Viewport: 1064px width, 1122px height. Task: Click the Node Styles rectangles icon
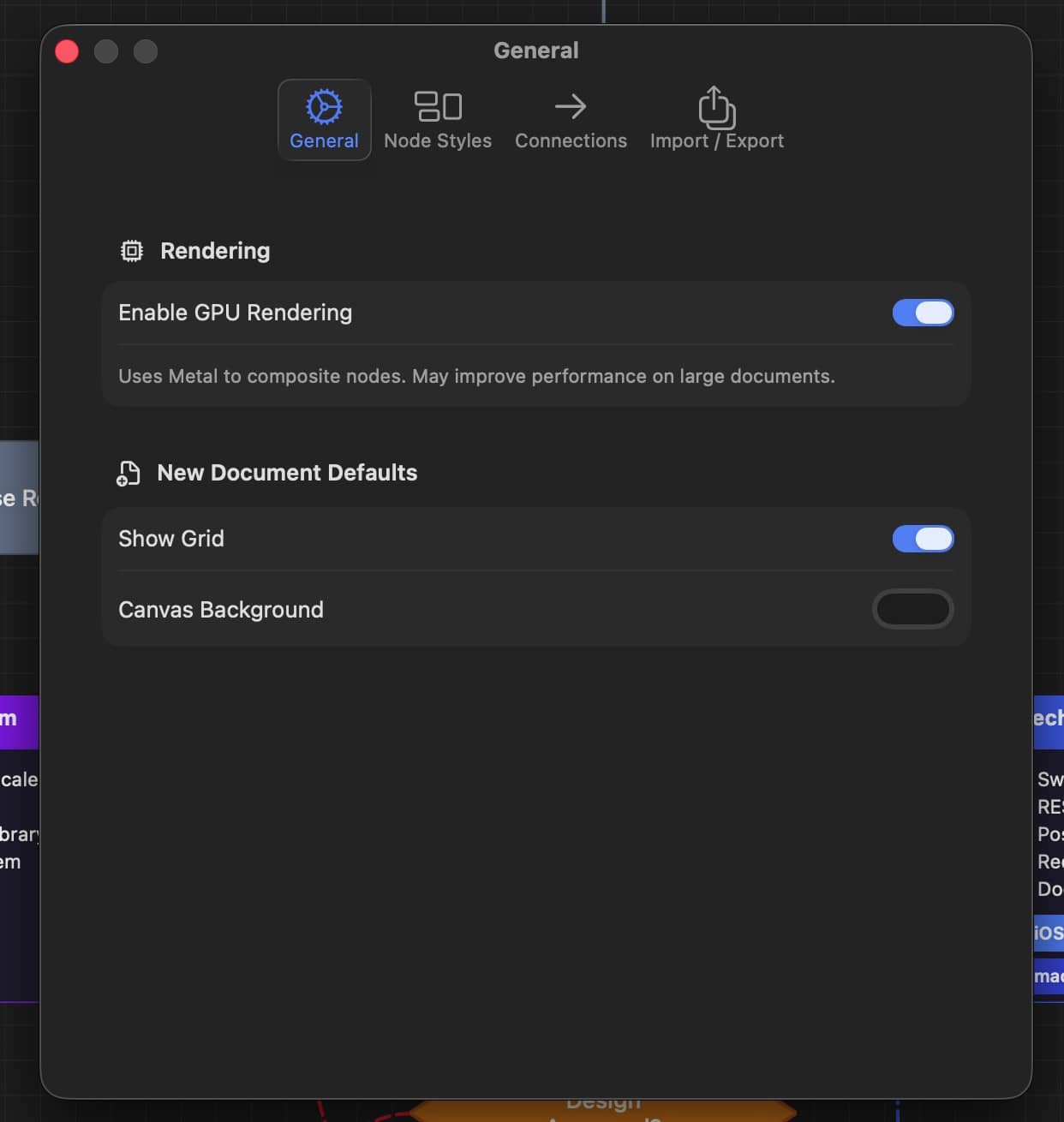click(438, 107)
